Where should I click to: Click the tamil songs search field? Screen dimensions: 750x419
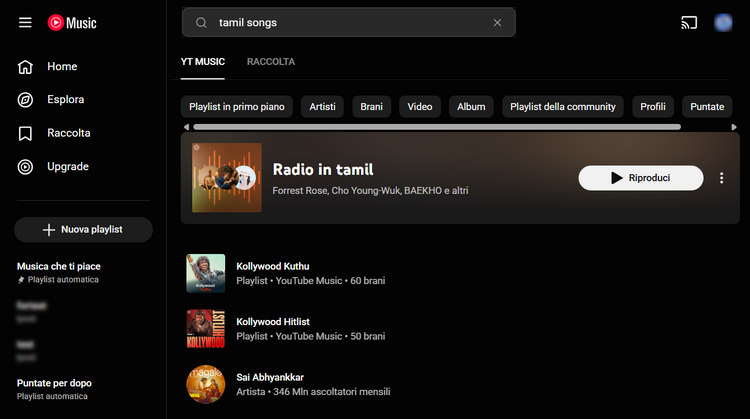click(x=349, y=22)
